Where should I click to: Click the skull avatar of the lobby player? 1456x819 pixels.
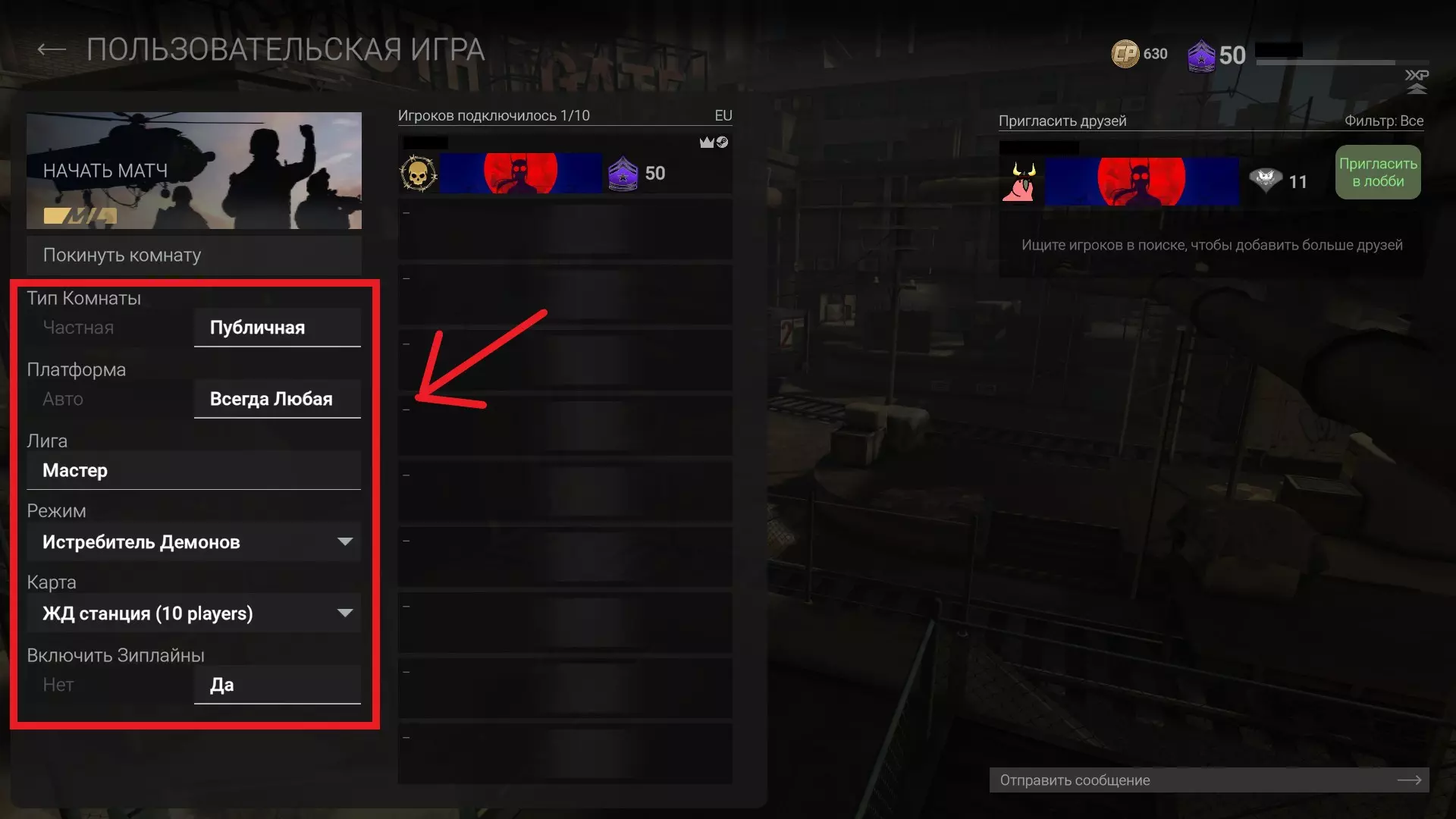point(418,174)
